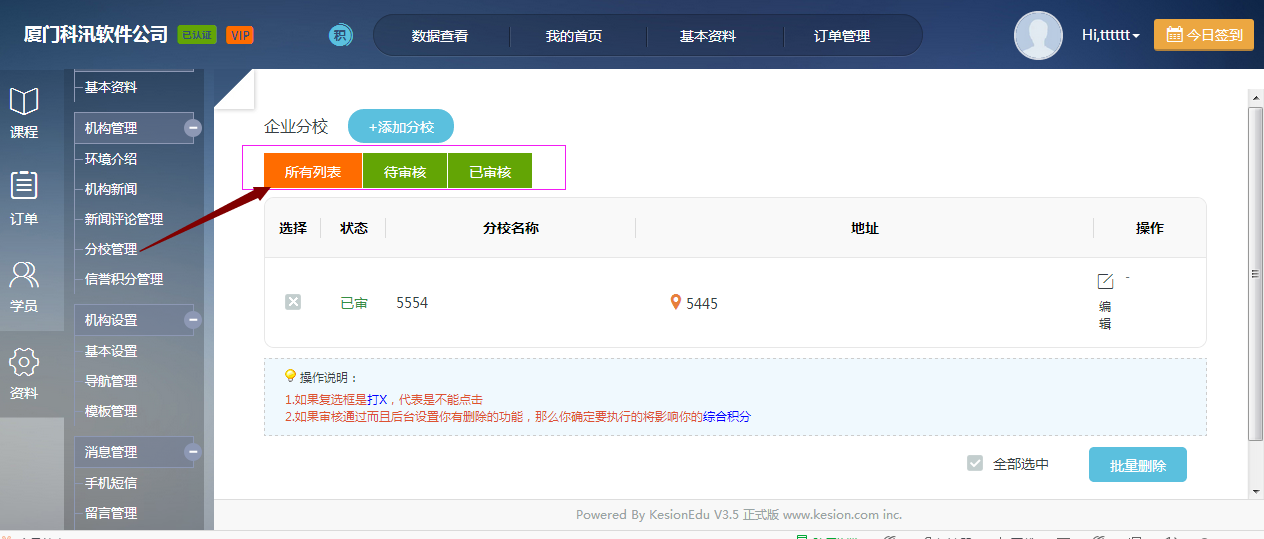Switch to the 已审核 tab
1264x539 pixels.
click(490, 171)
